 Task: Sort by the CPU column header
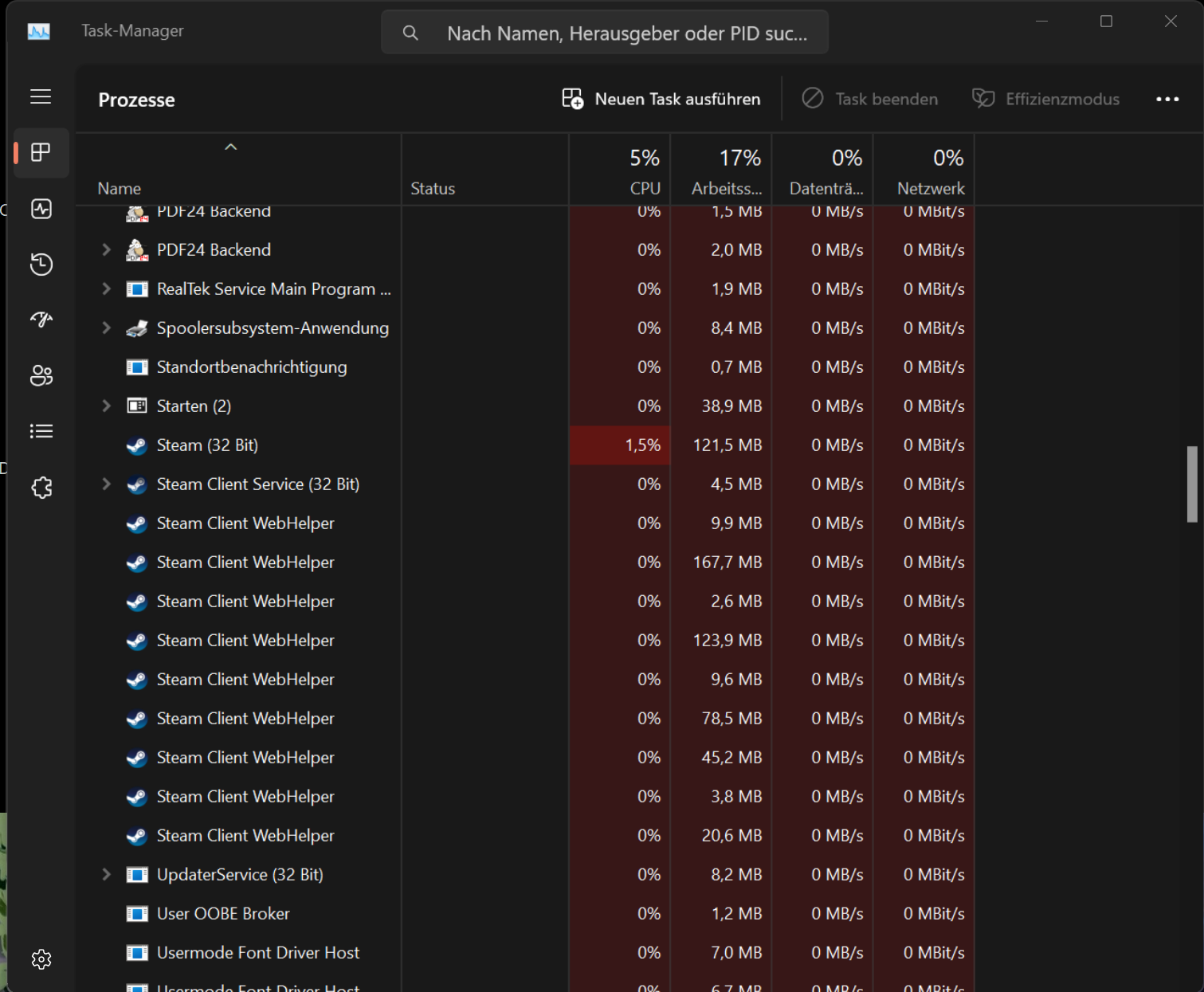[620, 171]
